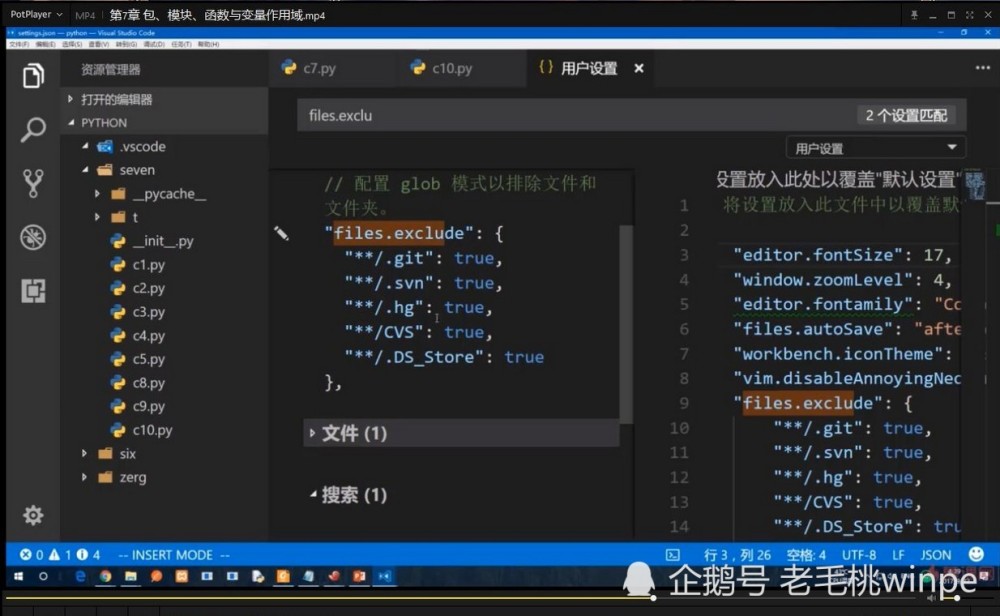Expand the __pycache__ folder
1000x616 pixels.
pos(97,193)
